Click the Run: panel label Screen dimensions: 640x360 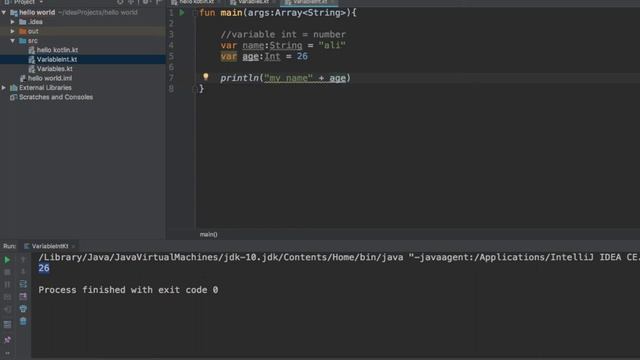tap(9, 246)
